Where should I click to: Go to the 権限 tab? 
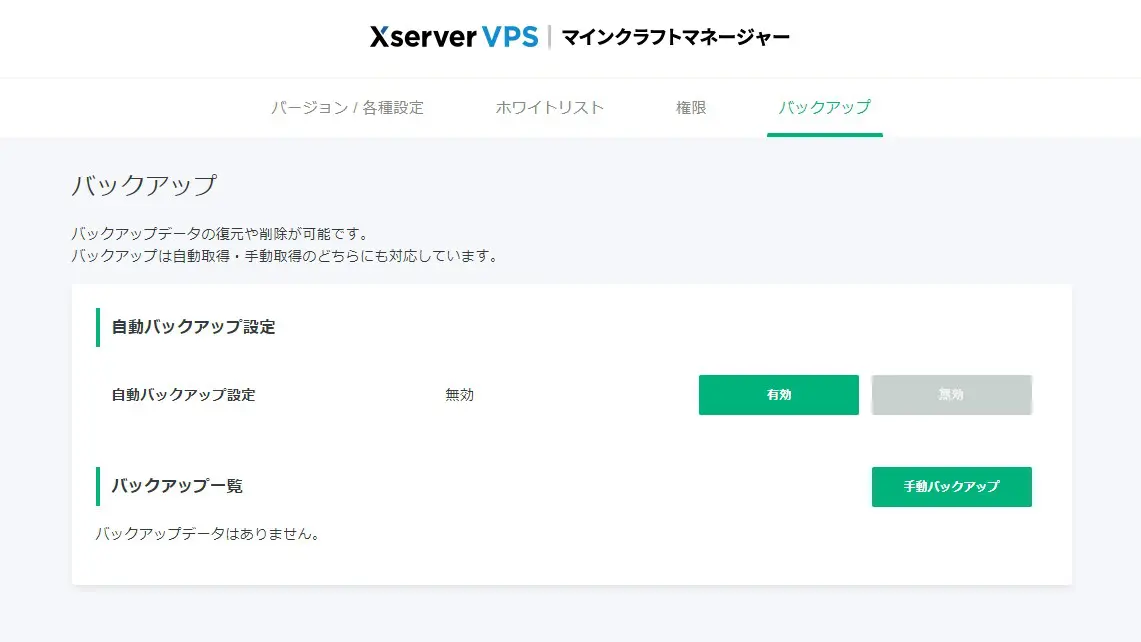click(x=691, y=107)
